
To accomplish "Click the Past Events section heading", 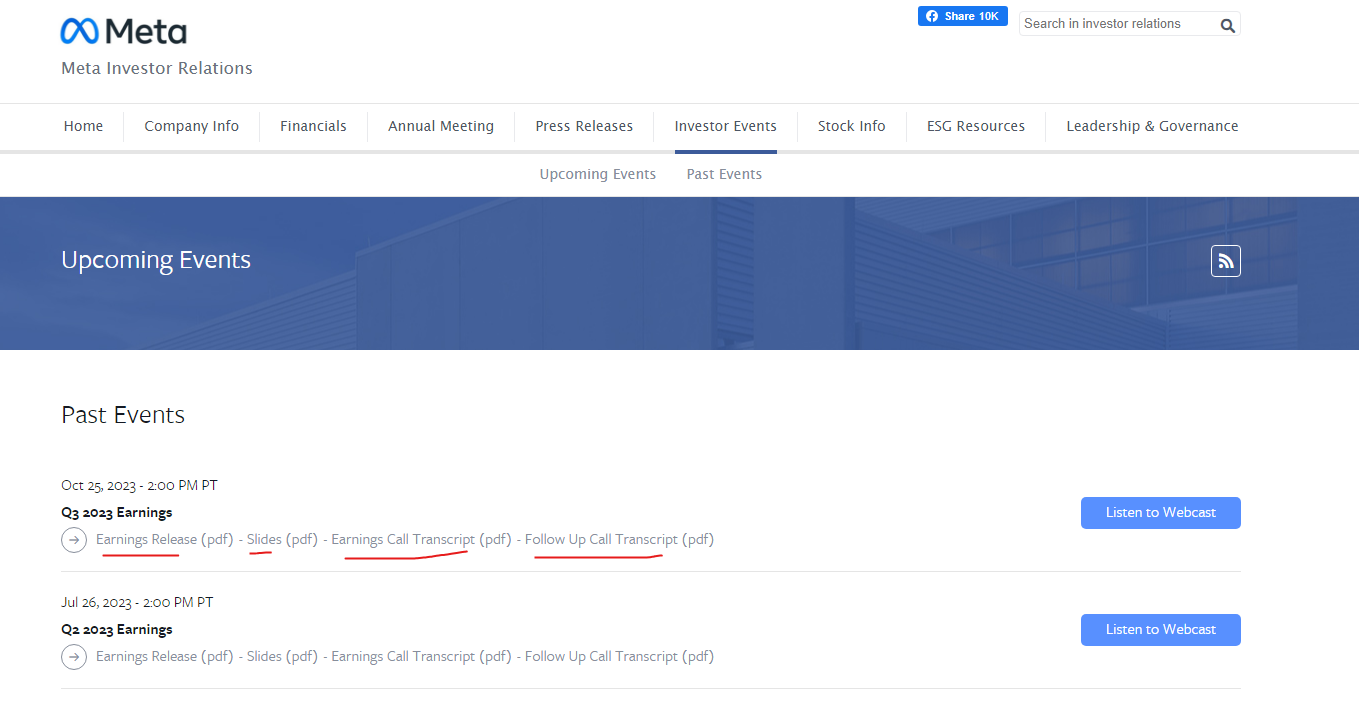I will coord(123,415).
